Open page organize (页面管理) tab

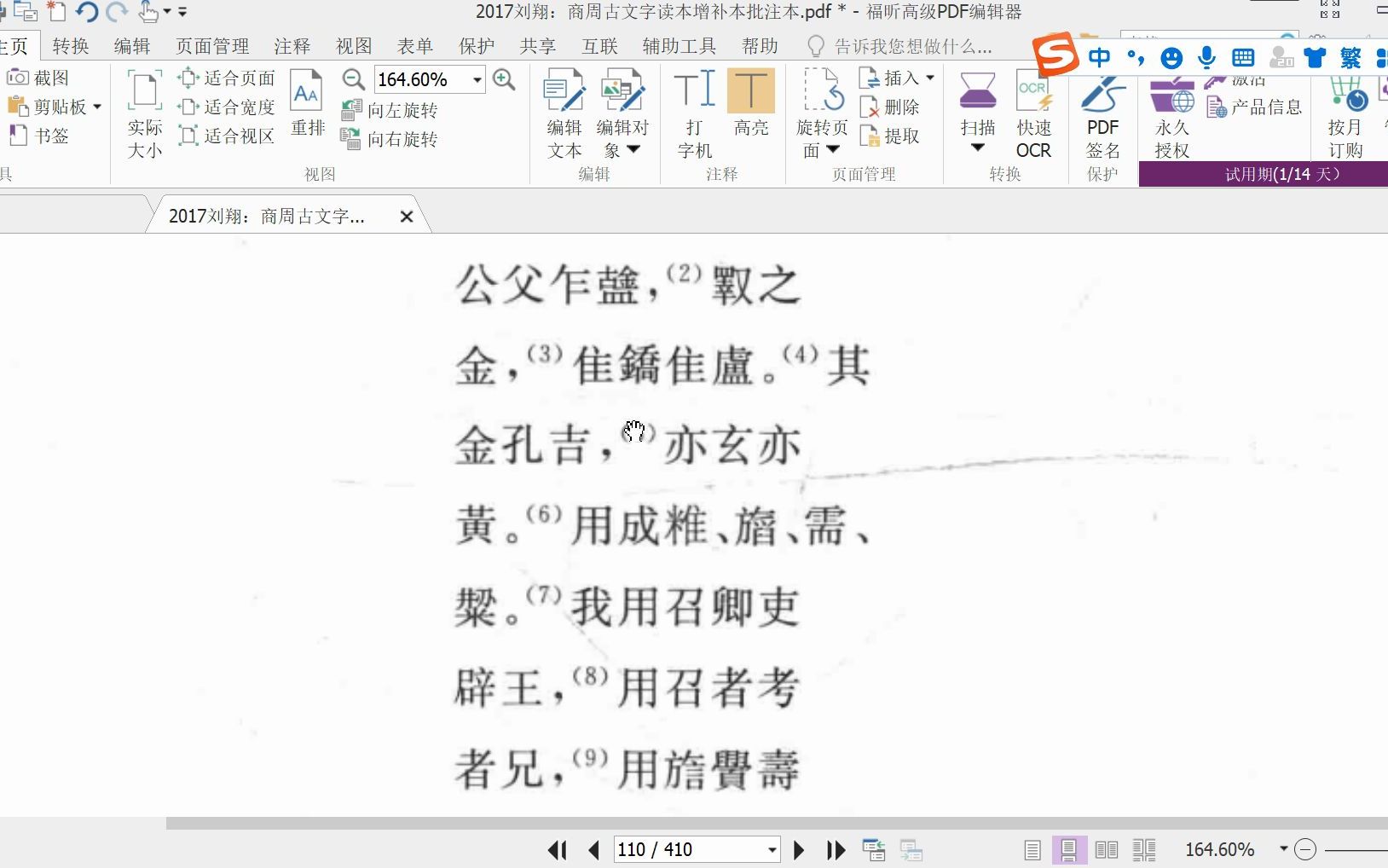click(212, 46)
